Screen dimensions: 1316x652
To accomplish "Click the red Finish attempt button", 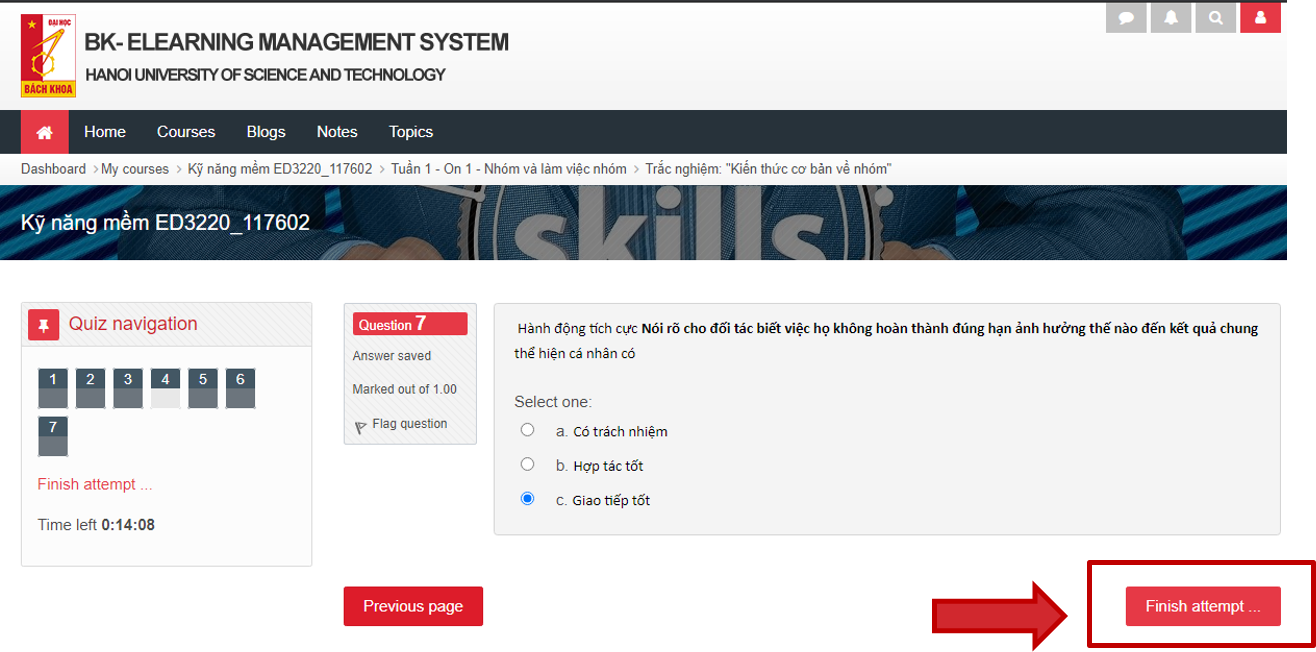I will click(x=1203, y=606).
